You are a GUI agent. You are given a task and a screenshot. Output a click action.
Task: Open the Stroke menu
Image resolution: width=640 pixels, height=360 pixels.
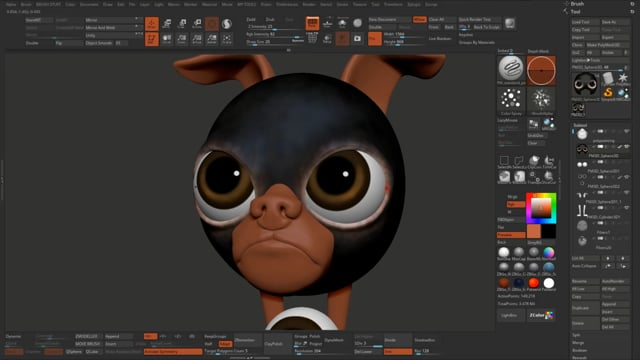coord(342,4)
